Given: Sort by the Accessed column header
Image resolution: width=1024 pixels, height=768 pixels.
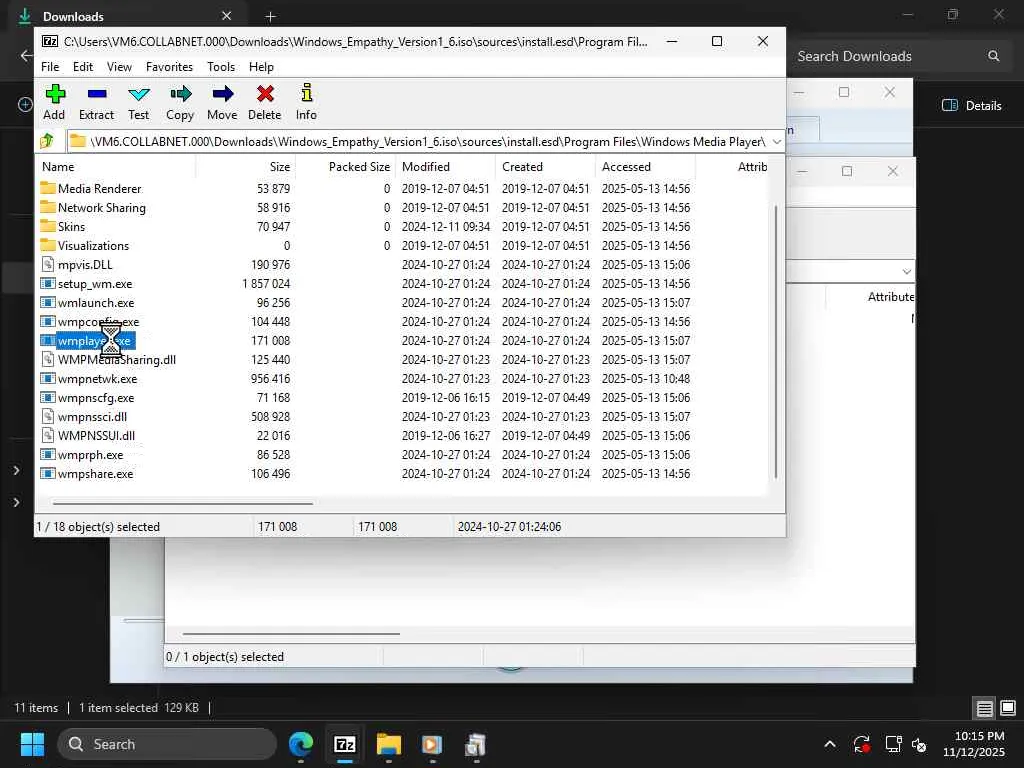Looking at the screenshot, I should 645,167.
